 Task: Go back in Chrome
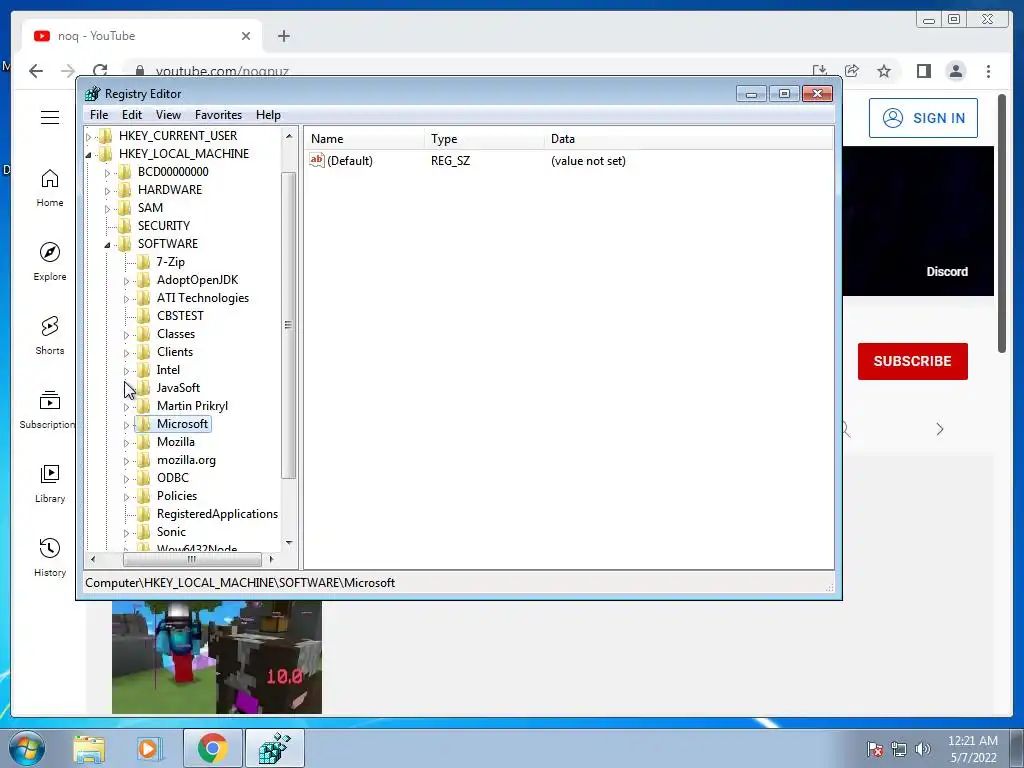pos(36,71)
